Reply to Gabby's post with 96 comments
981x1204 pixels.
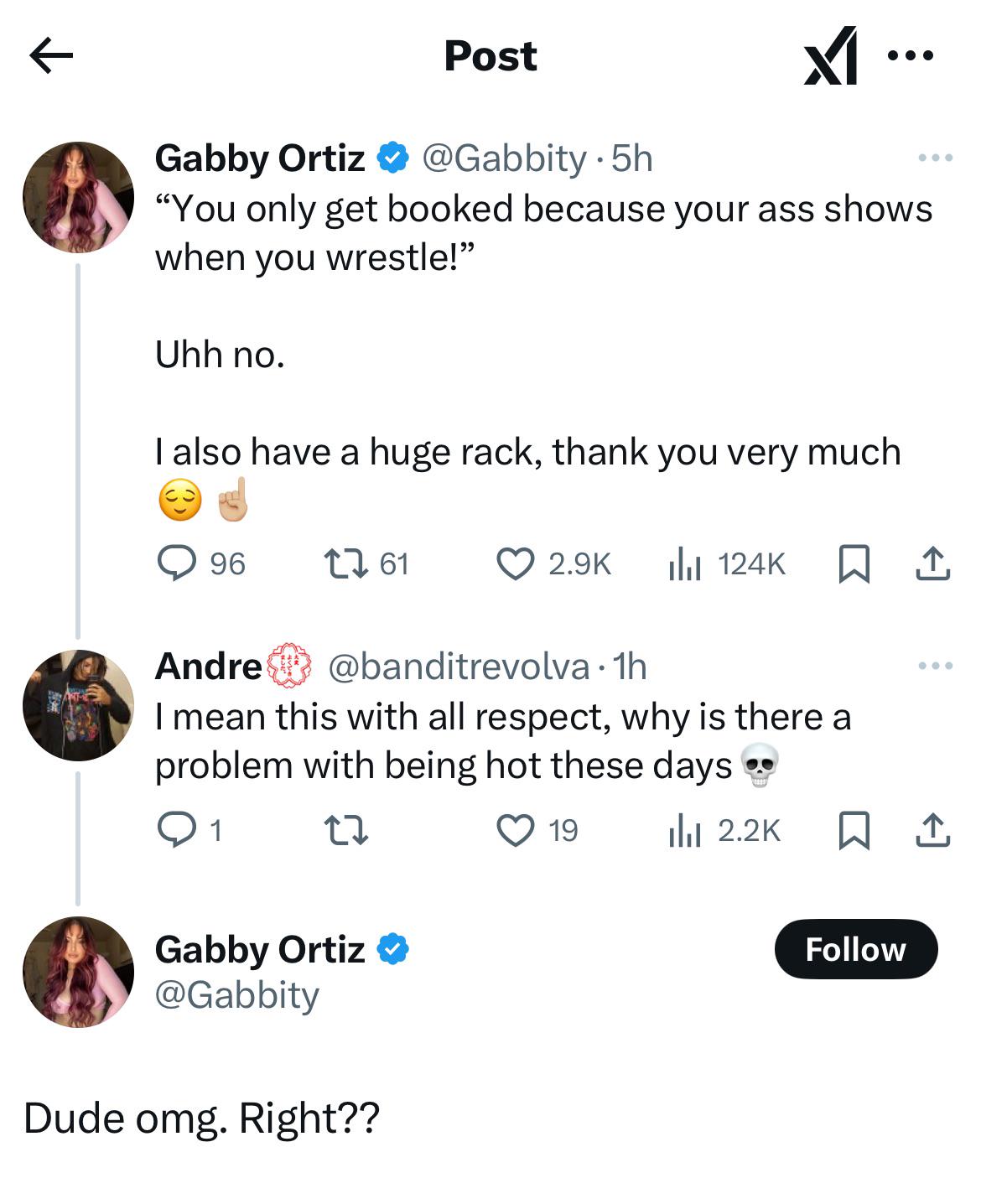tap(178, 563)
